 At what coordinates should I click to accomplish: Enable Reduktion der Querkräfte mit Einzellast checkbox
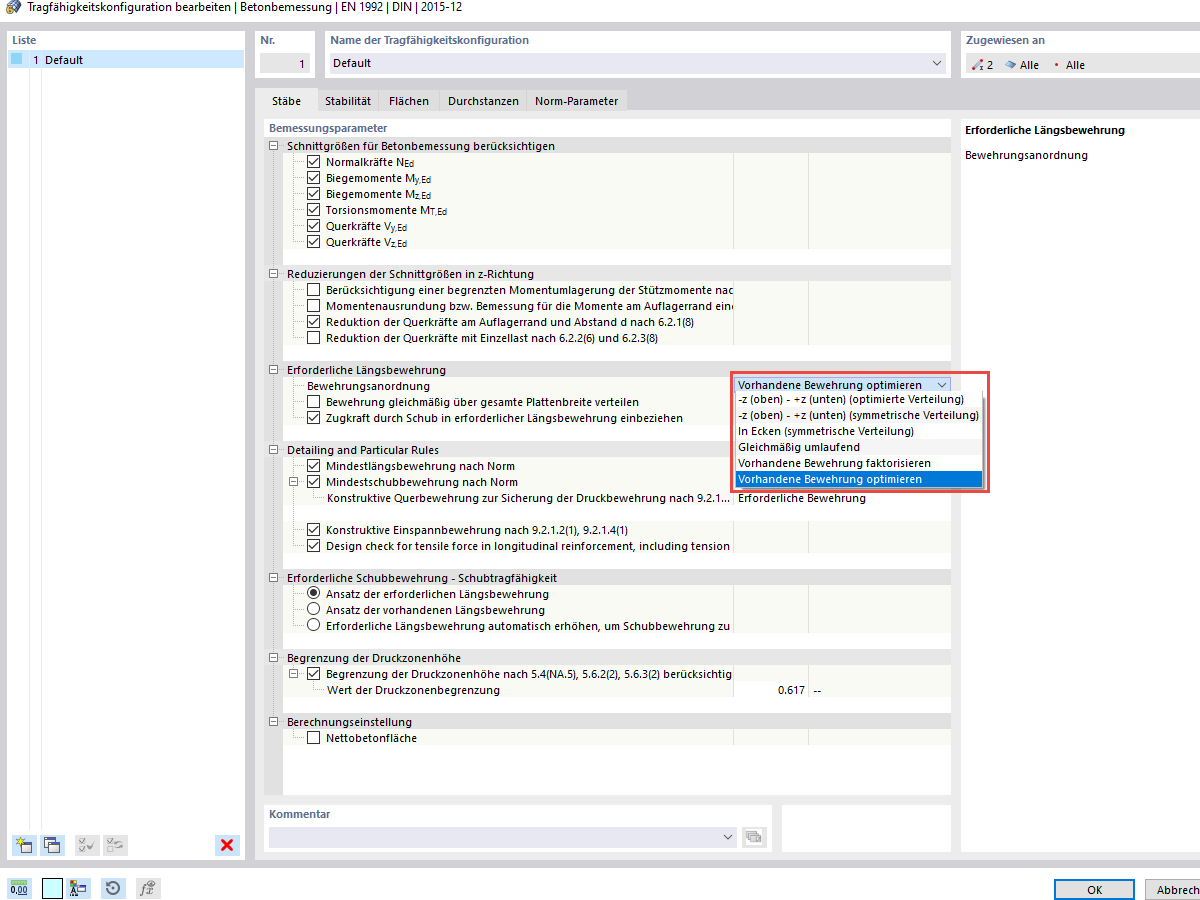click(x=314, y=338)
